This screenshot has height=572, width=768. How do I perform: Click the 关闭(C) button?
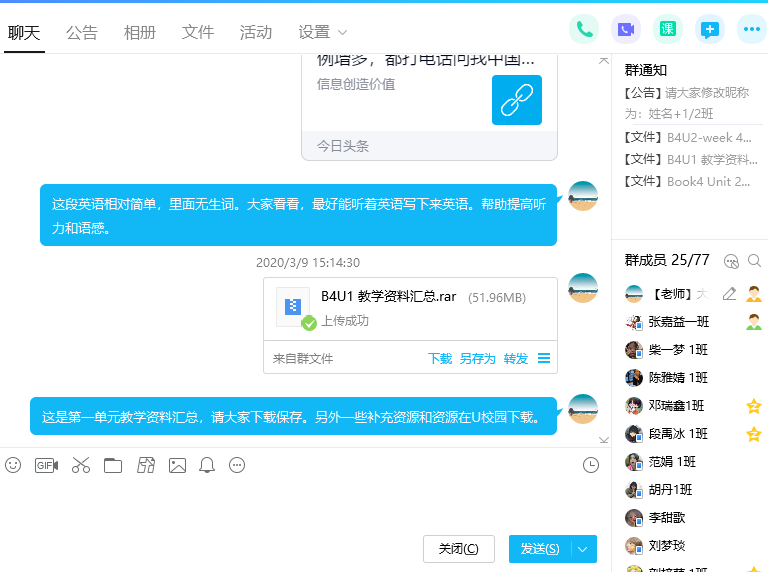pos(458,549)
